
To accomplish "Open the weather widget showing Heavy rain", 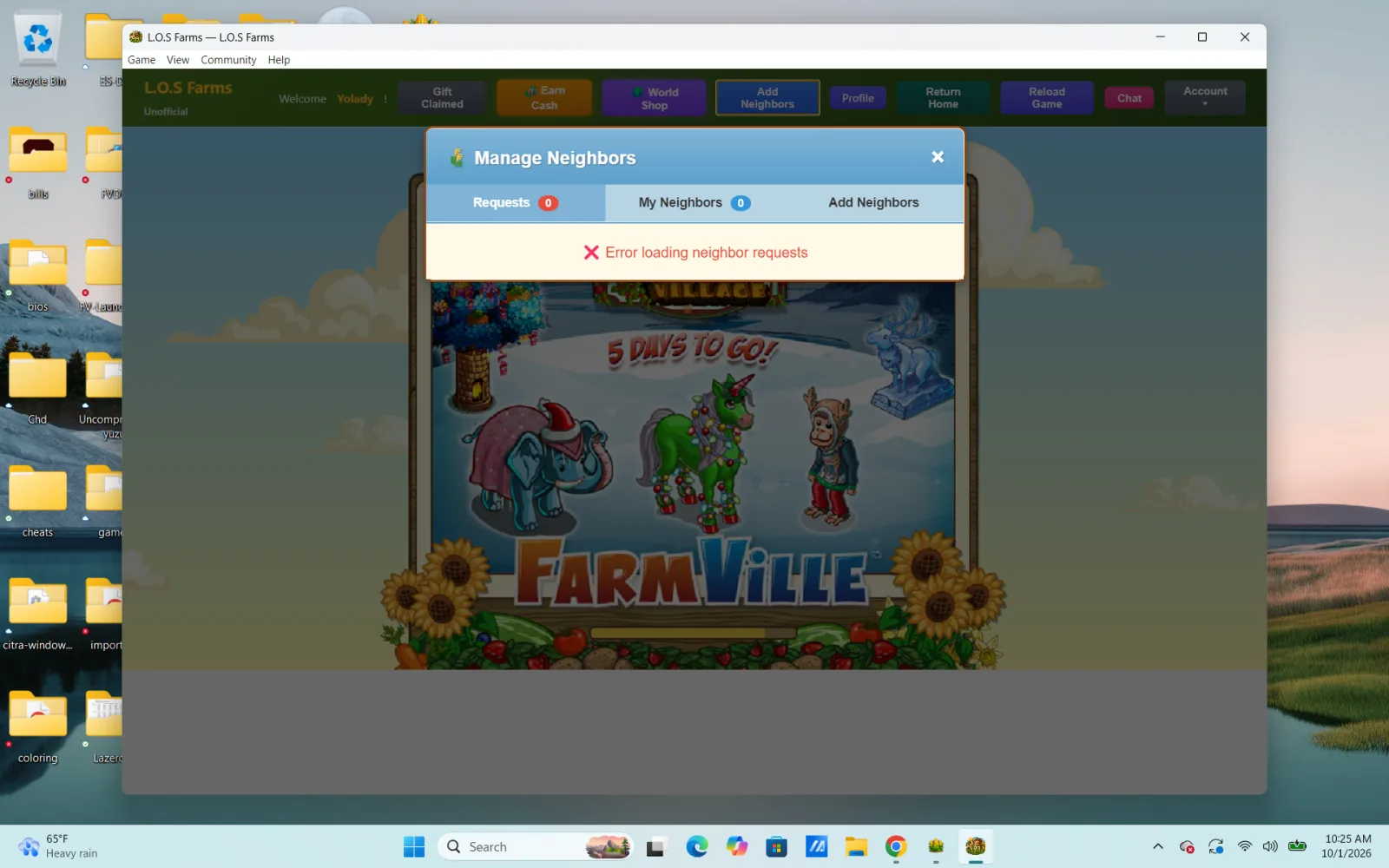I will click(x=59, y=846).
